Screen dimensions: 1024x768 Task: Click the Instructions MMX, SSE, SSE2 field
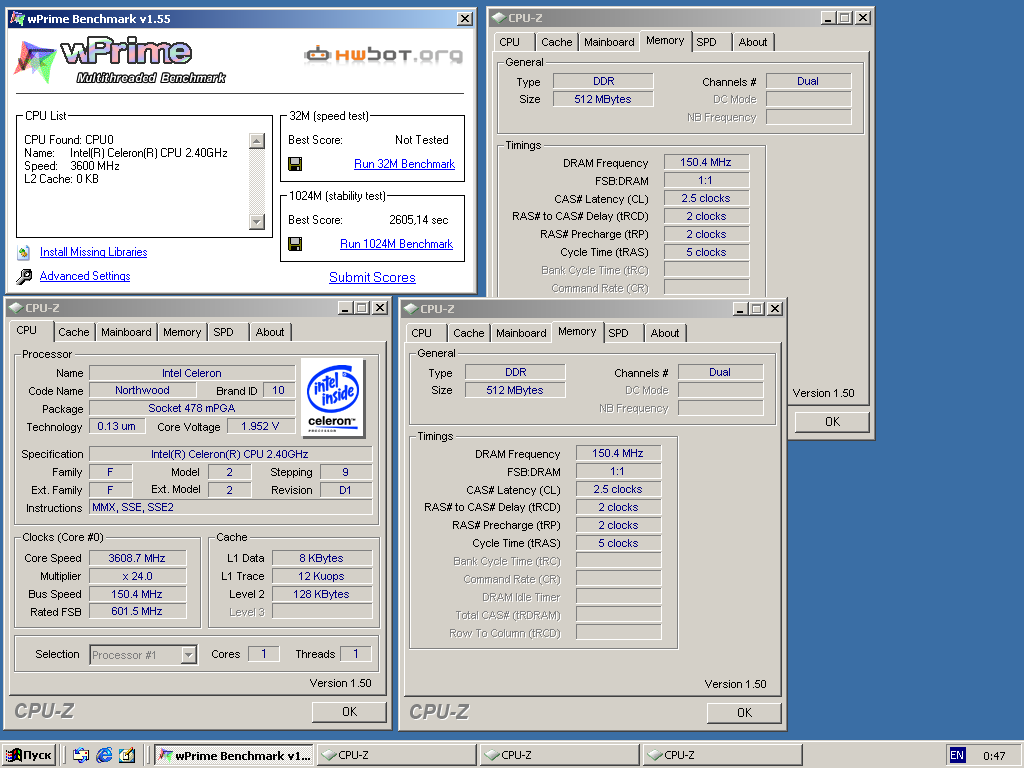pyautogui.click(x=231, y=507)
